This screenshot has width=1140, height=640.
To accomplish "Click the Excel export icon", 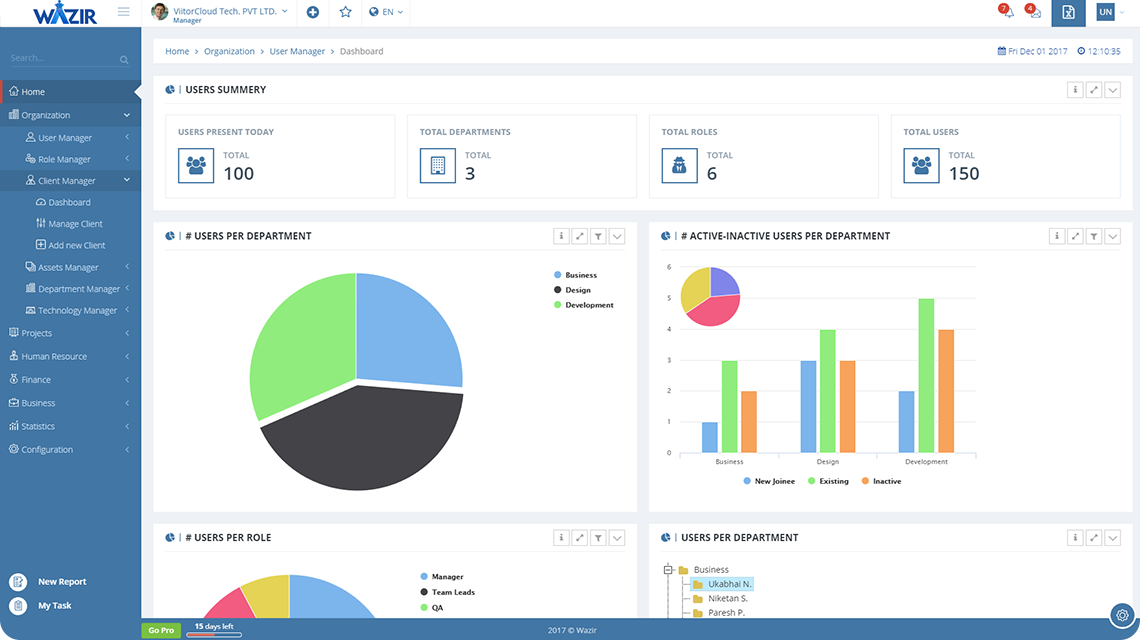I will pyautogui.click(x=1068, y=12).
